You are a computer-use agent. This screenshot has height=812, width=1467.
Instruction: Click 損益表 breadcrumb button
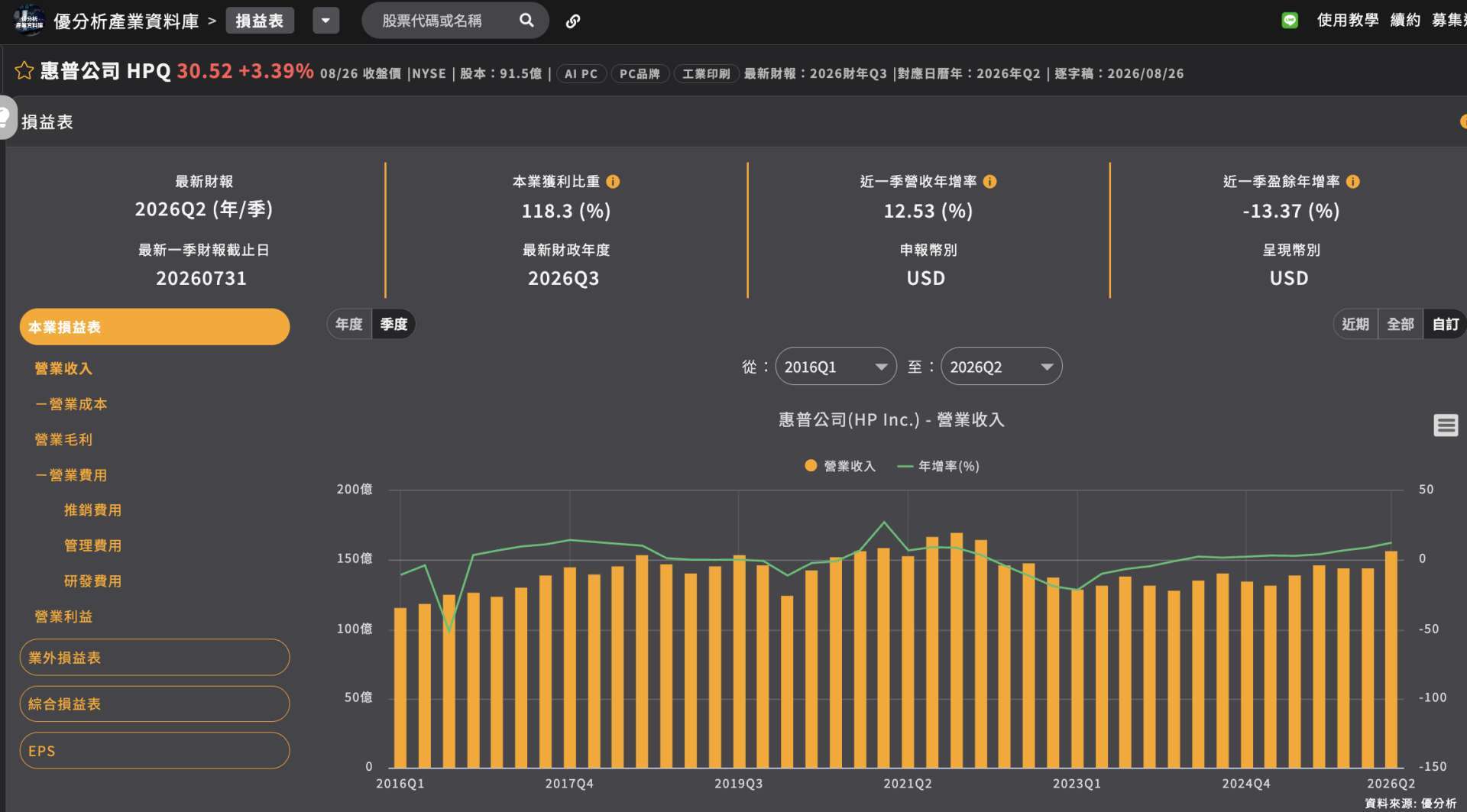[260, 21]
